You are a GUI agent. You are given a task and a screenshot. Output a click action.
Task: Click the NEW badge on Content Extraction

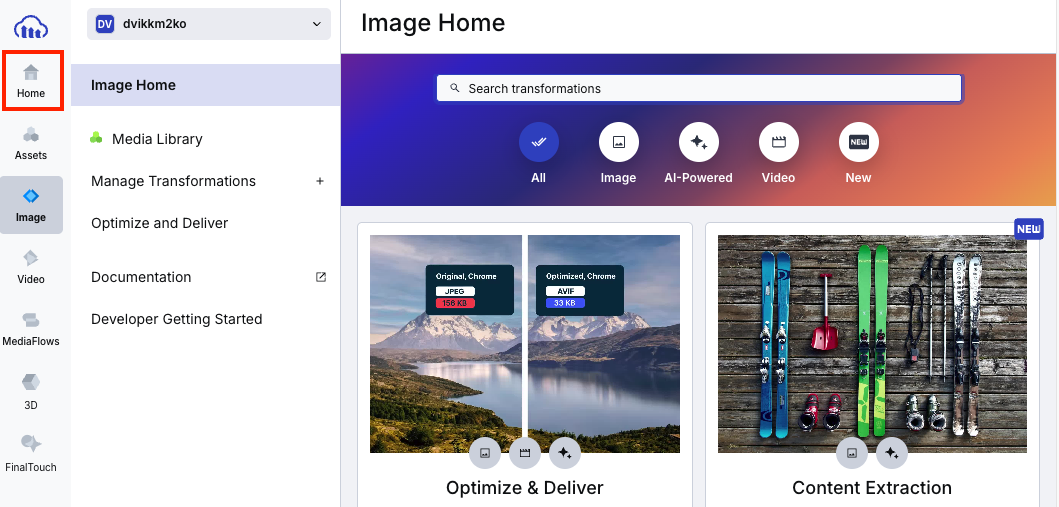[x=1029, y=229]
